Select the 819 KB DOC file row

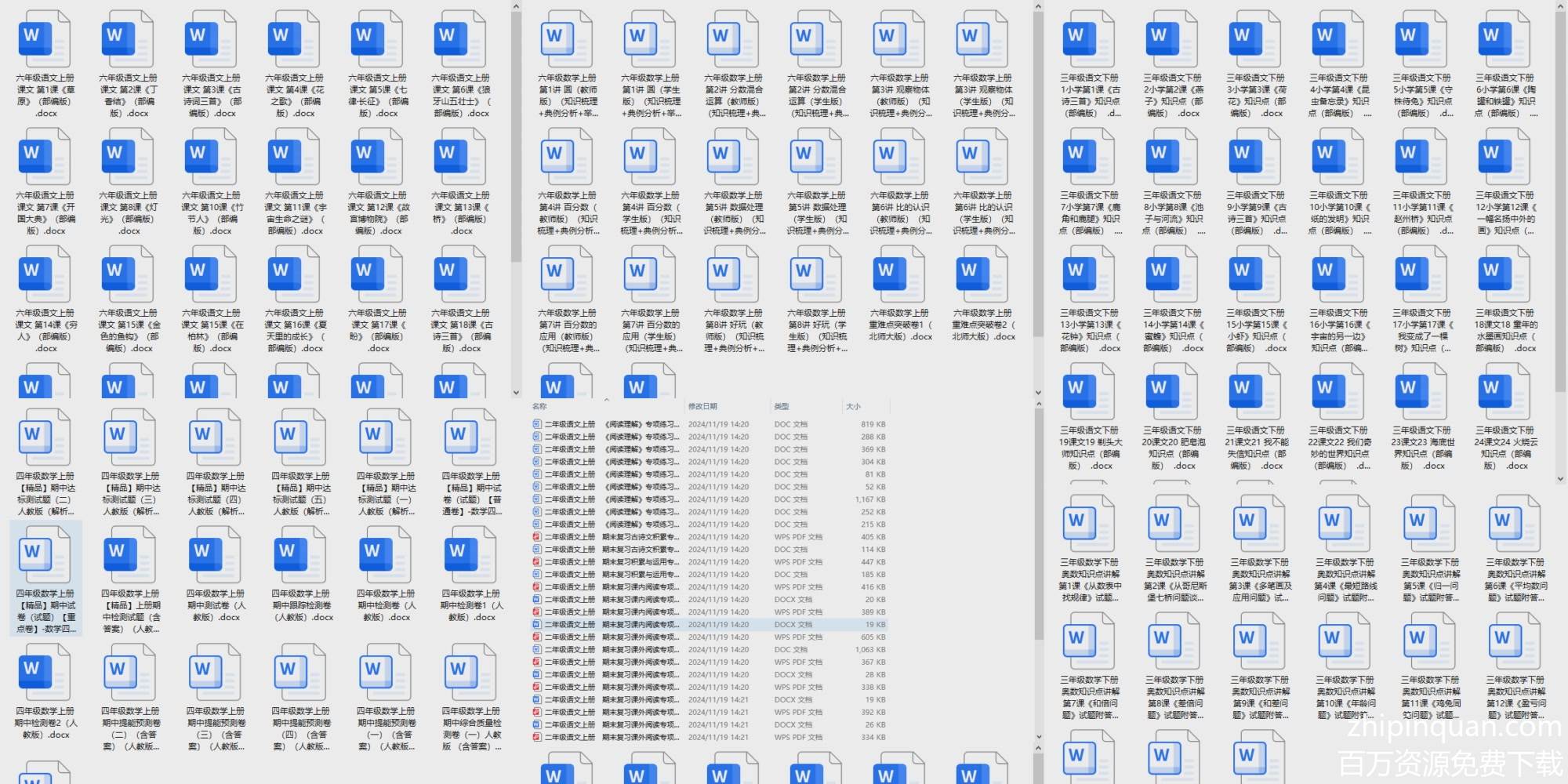point(706,424)
